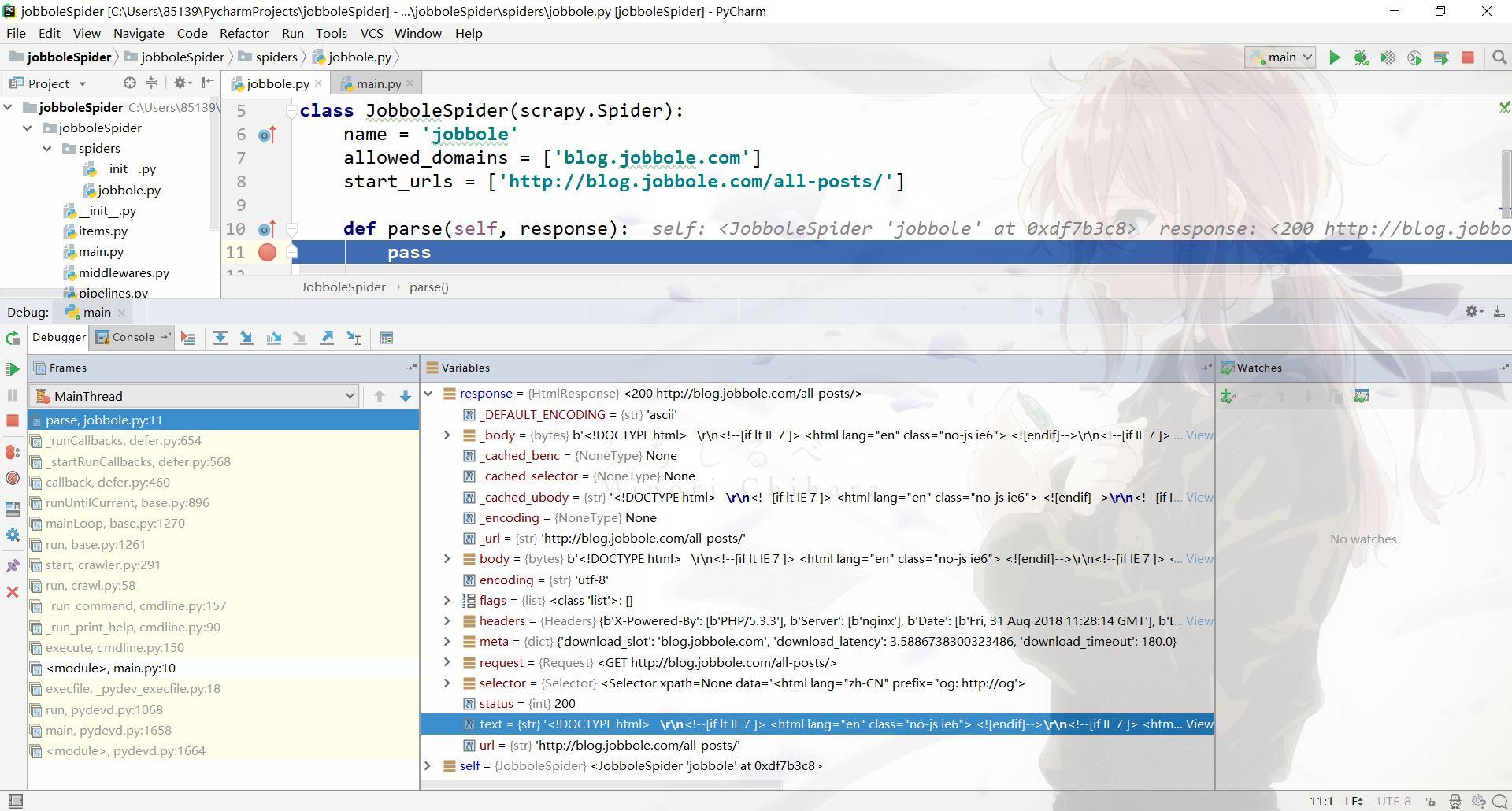The width and height of the screenshot is (1512, 811).
Task: Switch to the main.py editor tab
Action: (378, 83)
